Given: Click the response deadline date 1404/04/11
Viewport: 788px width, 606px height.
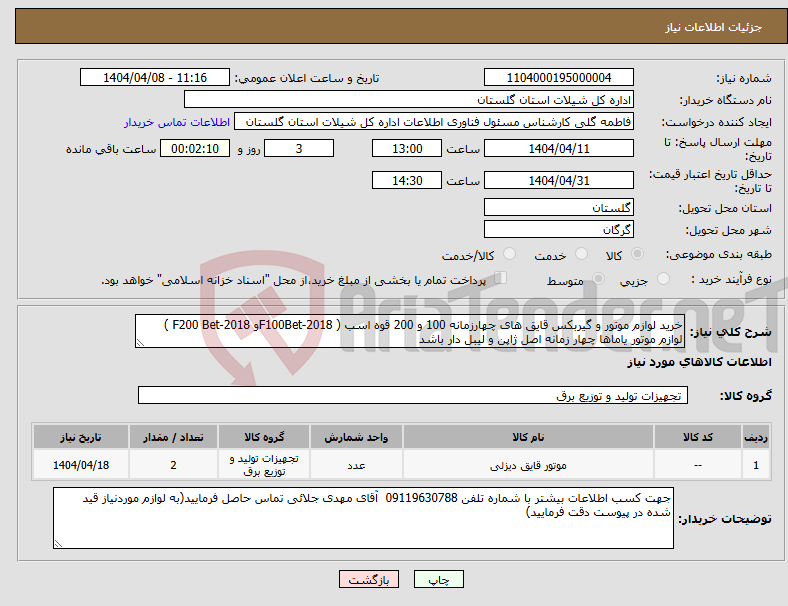Looking at the screenshot, I should pyautogui.click(x=558, y=148).
